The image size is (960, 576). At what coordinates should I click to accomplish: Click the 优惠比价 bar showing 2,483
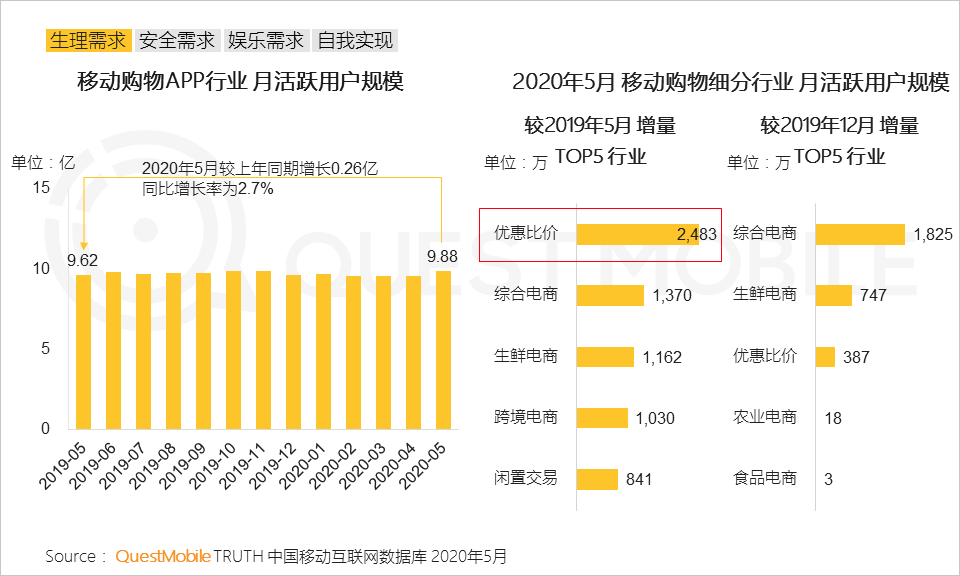(x=638, y=234)
